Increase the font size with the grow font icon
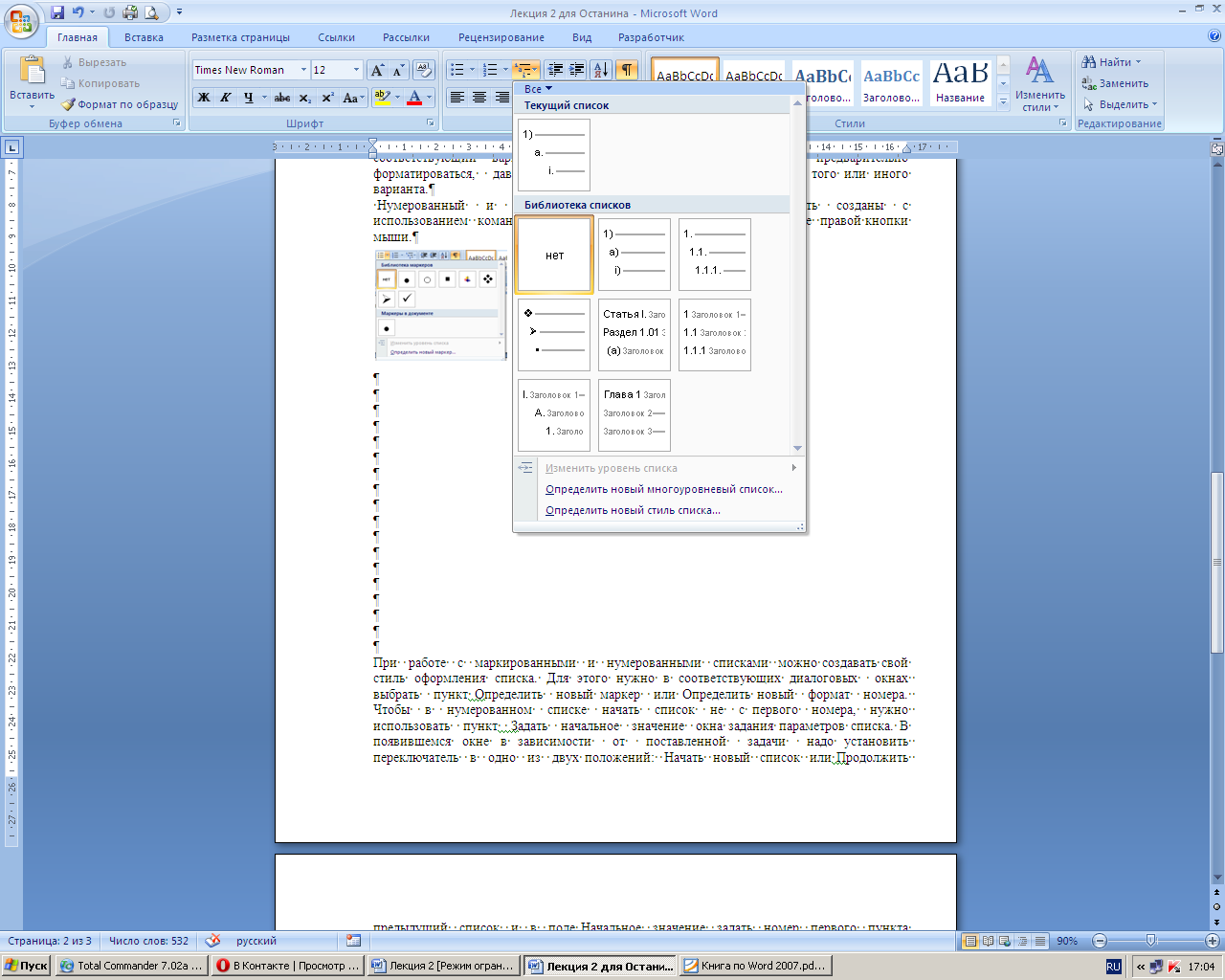This screenshot has height=980, width=1225. click(x=377, y=70)
